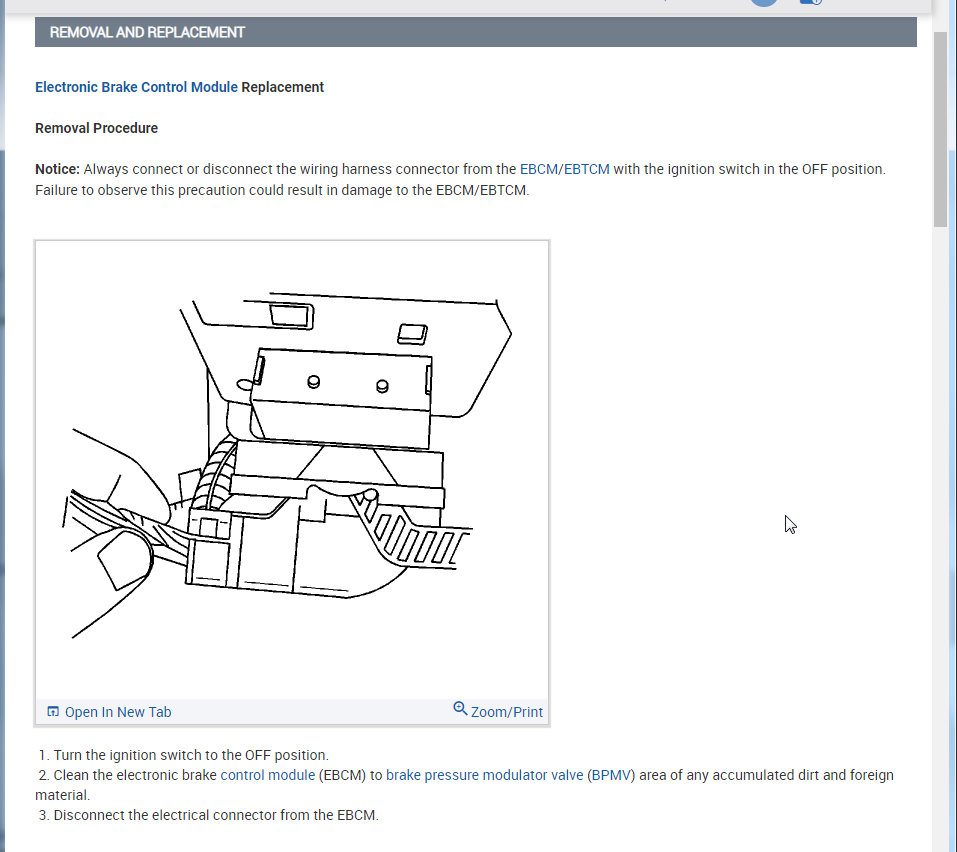Screen dimensions: 957x852
Task: Click the Notice label text
Action: point(57,169)
